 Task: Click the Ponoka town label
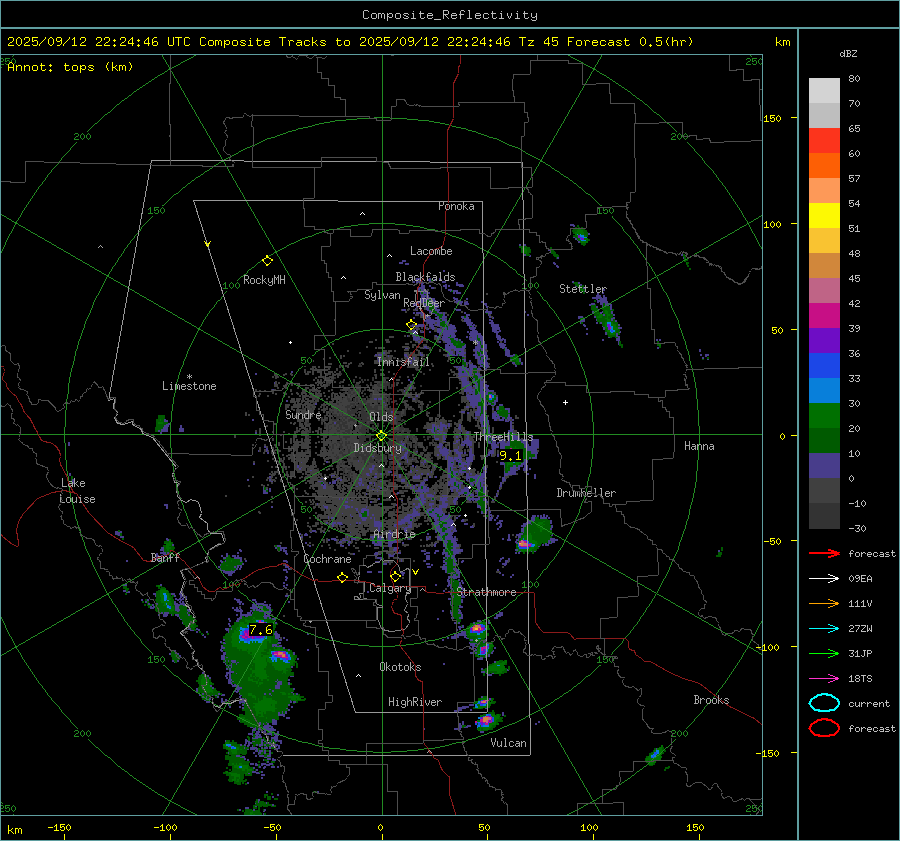click(456, 206)
